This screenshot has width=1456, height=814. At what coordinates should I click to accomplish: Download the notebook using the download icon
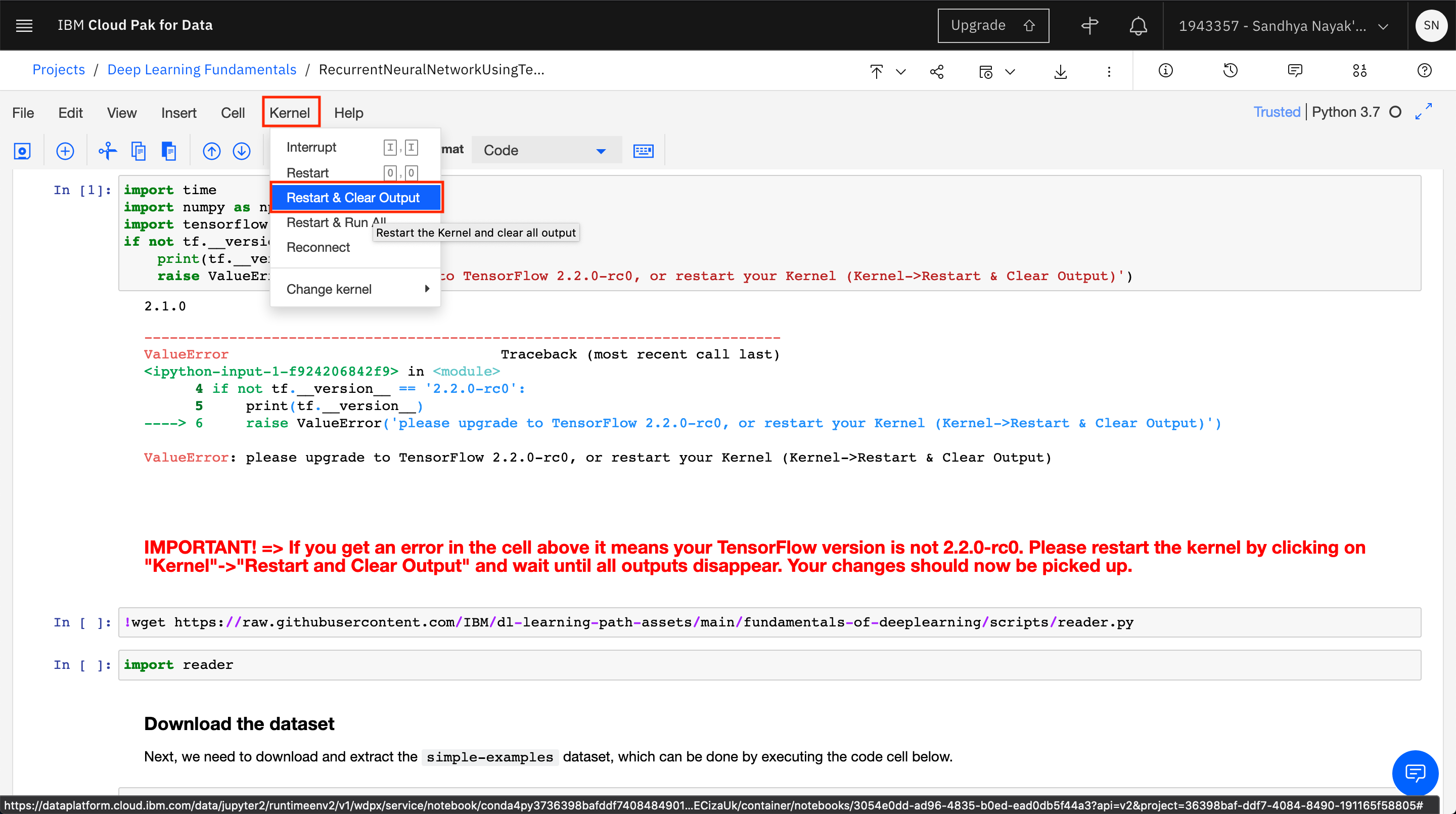tap(1060, 71)
